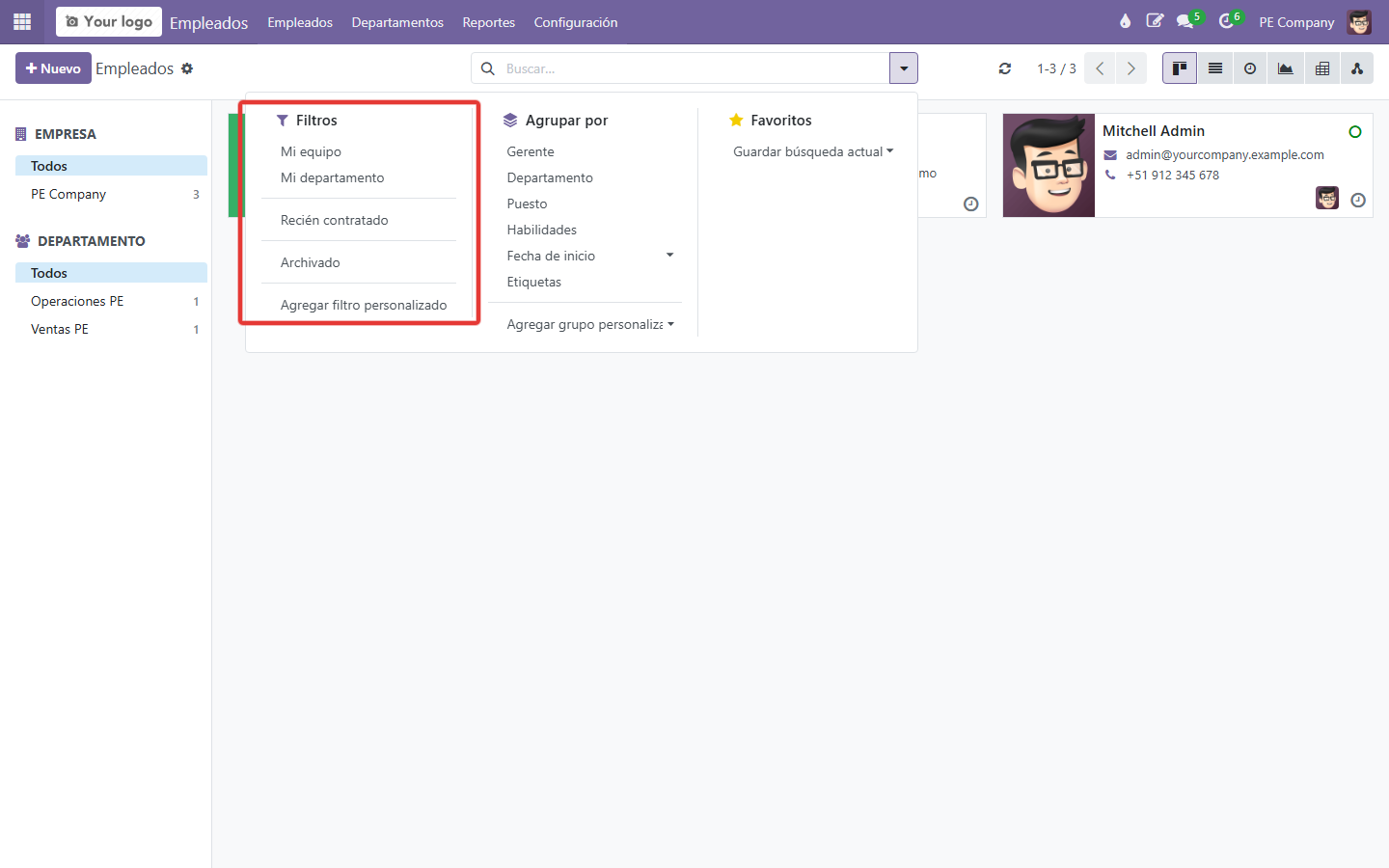This screenshot has height=868, width=1389.
Task: Click the search magnifier icon
Action: pyautogui.click(x=488, y=68)
